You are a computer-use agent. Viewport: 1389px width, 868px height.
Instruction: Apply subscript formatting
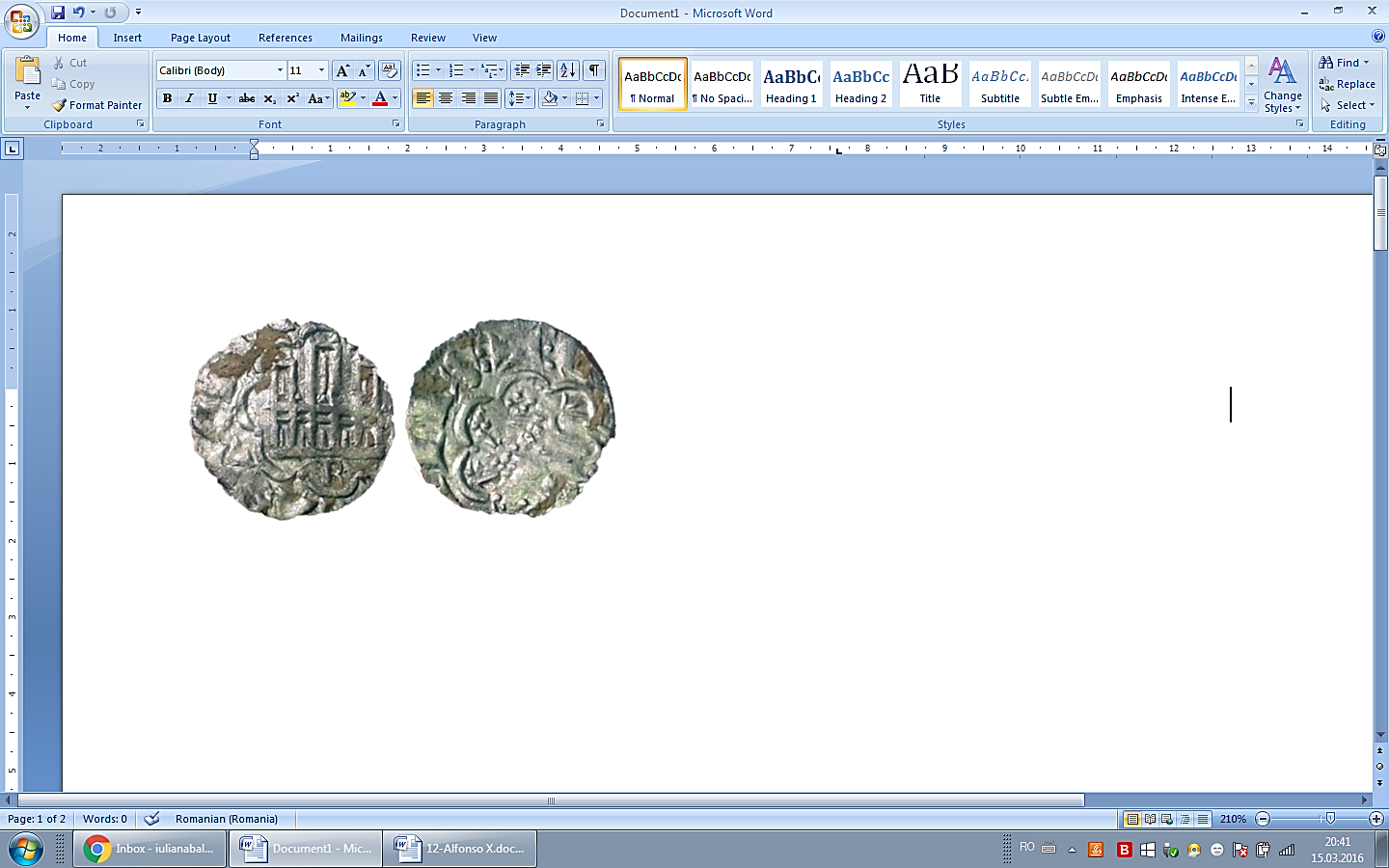(270, 97)
